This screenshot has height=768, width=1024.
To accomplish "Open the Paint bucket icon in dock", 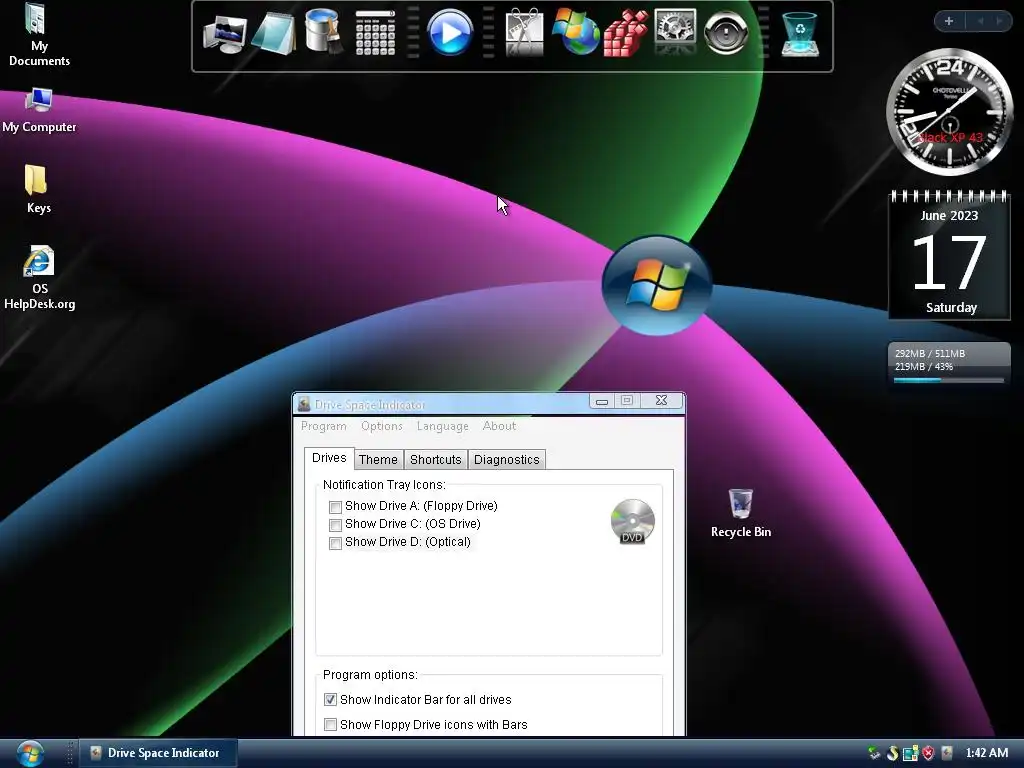I will tap(323, 31).
